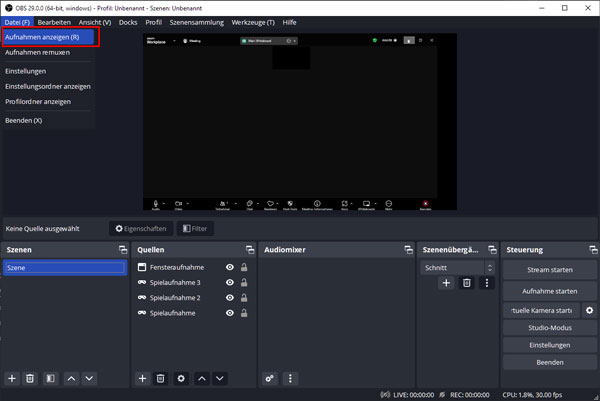
Task: Delete scene transition with trash icon
Action: tap(466, 283)
